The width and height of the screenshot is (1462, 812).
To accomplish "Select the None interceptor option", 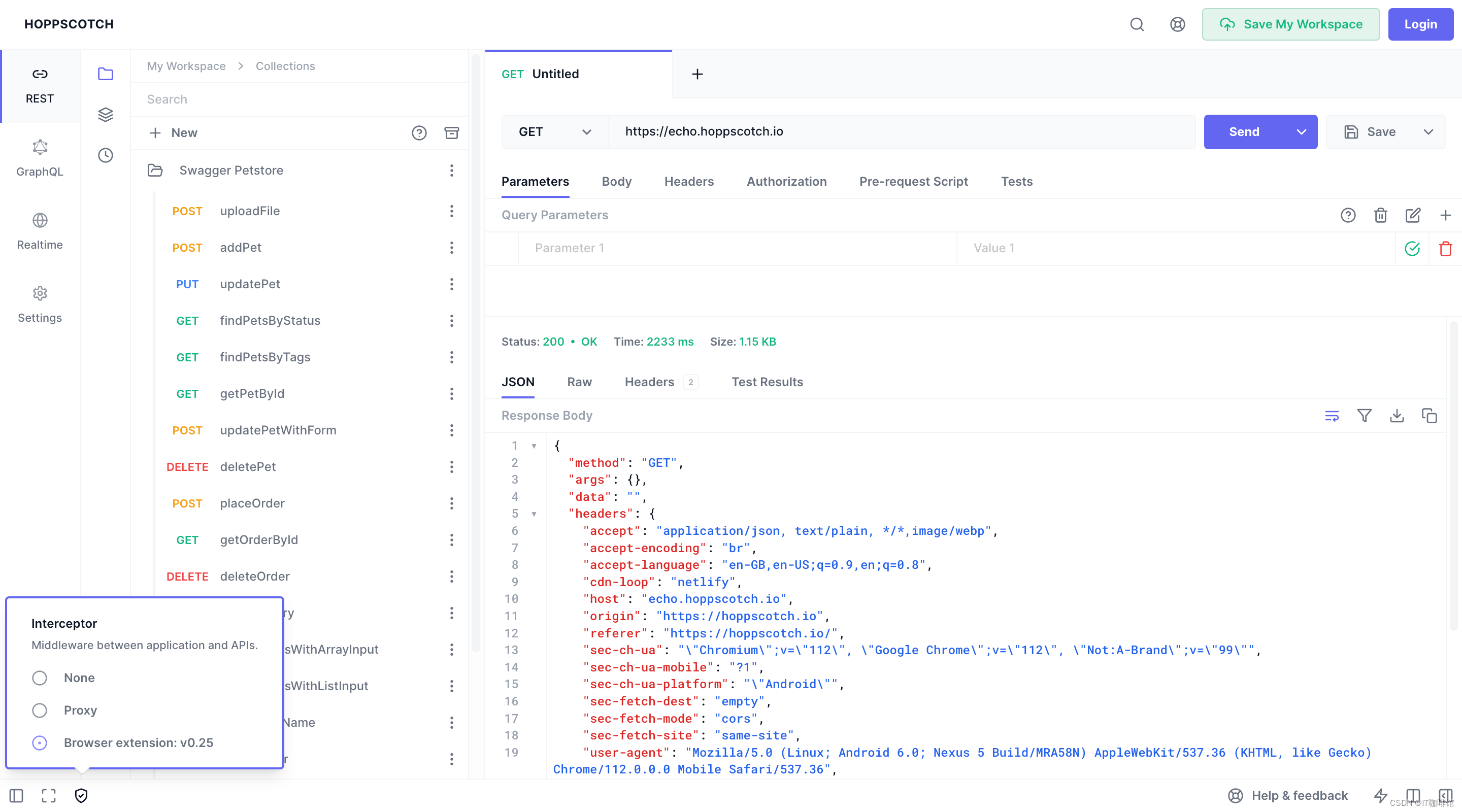I will pyautogui.click(x=40, y=678).
